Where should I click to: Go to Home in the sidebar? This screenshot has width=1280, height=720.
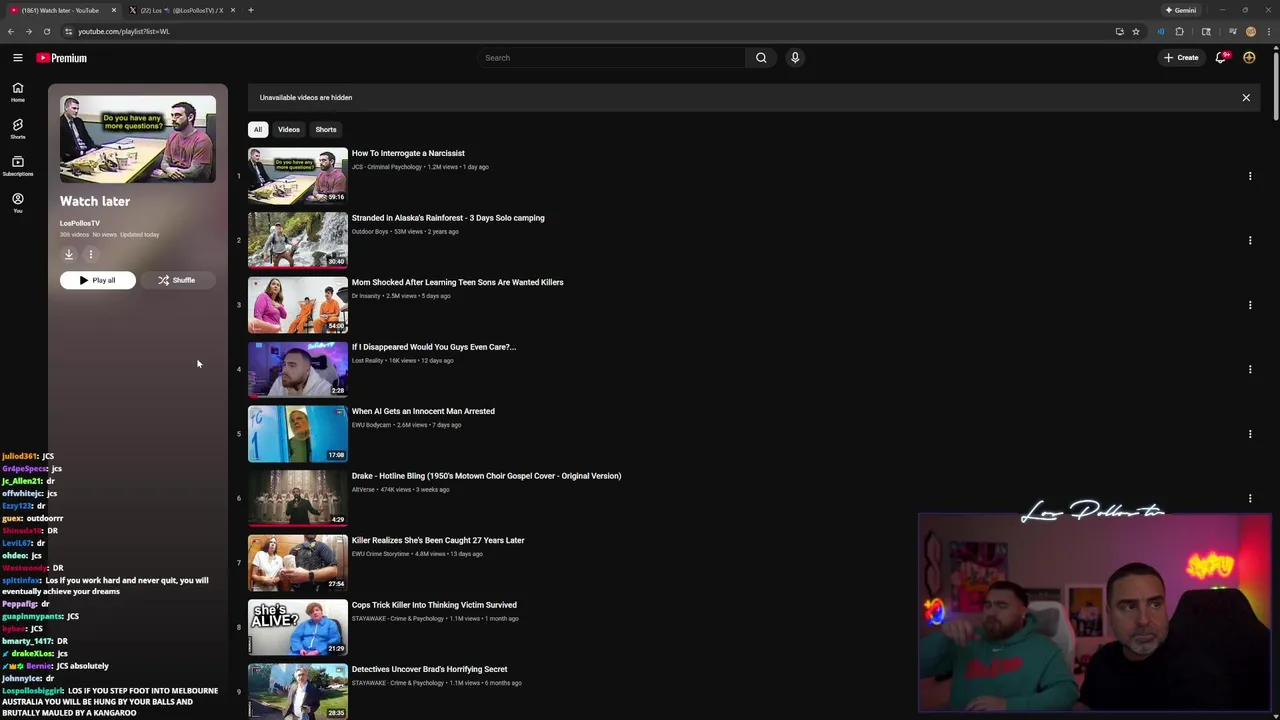pyautogui.click(x=17, y=92)
